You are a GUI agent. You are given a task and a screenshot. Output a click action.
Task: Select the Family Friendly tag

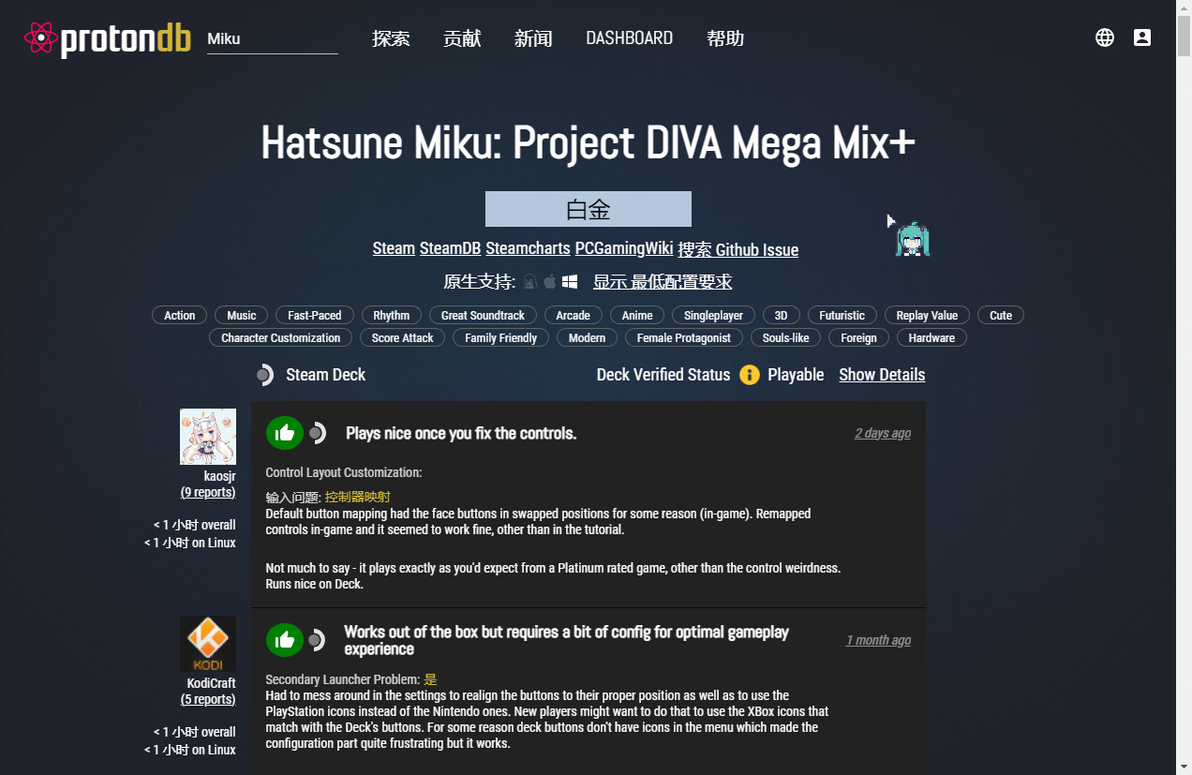(501, 338)
